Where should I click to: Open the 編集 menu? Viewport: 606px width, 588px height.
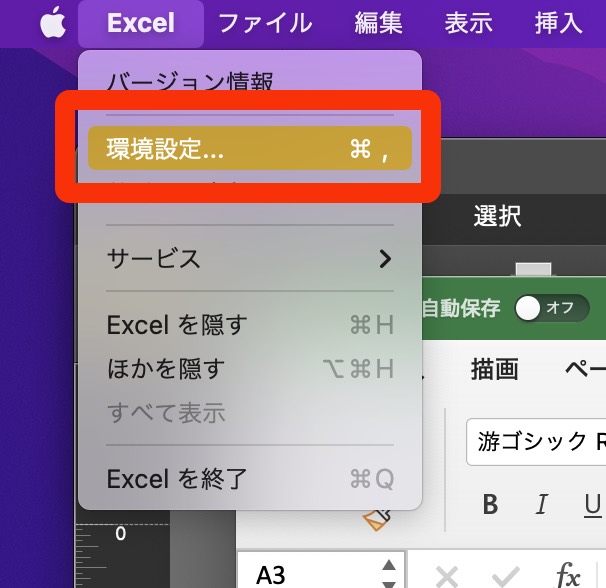[378, 23]
